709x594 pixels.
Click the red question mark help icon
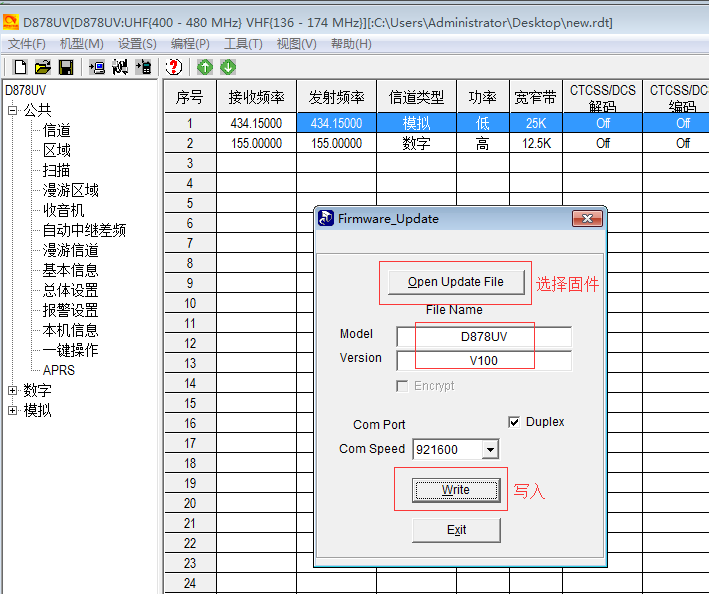pyautogui.click(x=174, y=67)
